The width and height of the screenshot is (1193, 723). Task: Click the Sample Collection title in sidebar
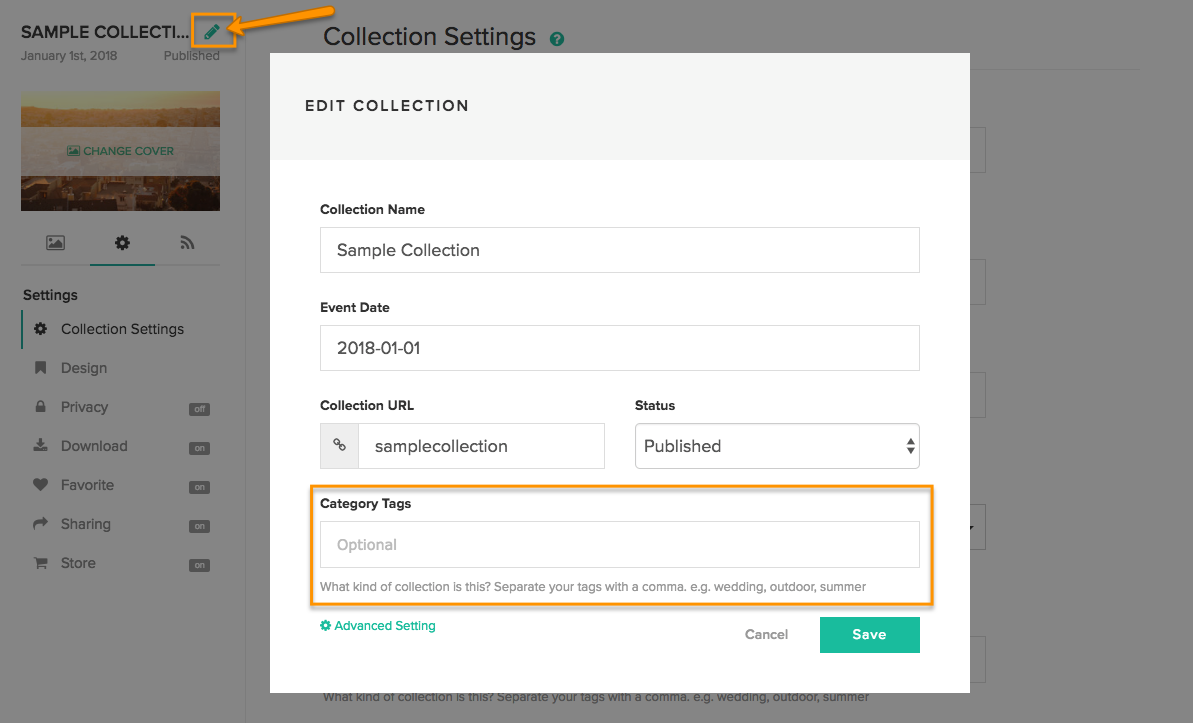[x=105, y=32]
